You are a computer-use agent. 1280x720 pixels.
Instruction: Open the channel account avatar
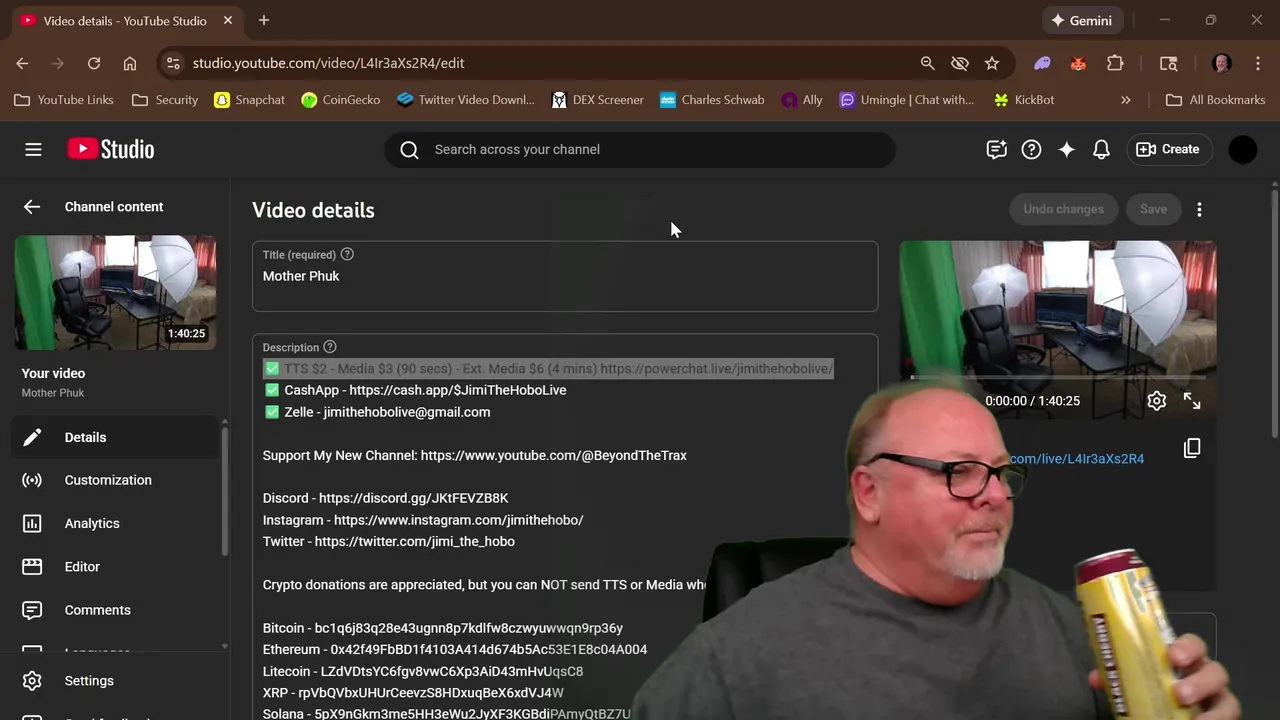1242,149
